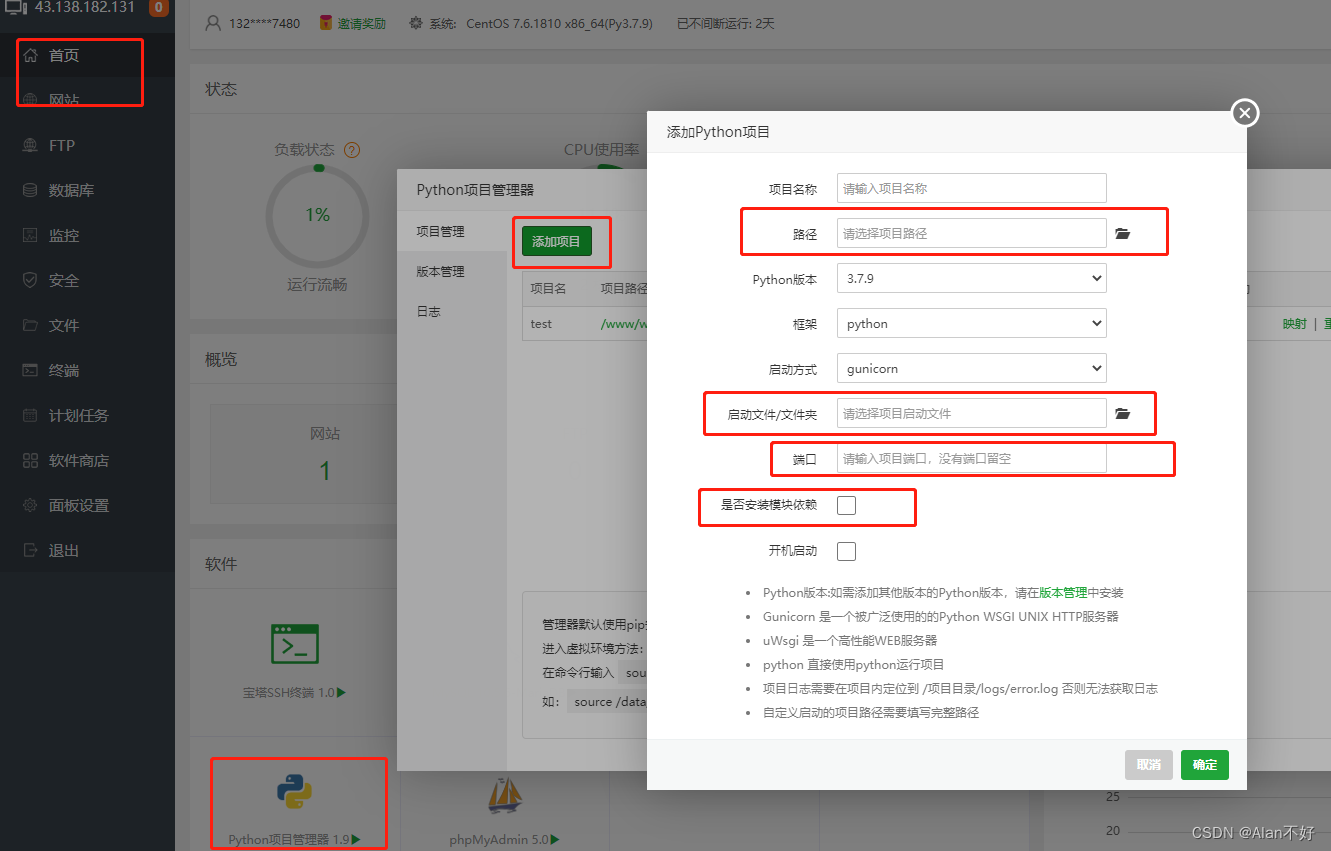This screenshot has height=851, width=1331.
Task: Switch to the 项目管理 tab
Action: point(451,231)
